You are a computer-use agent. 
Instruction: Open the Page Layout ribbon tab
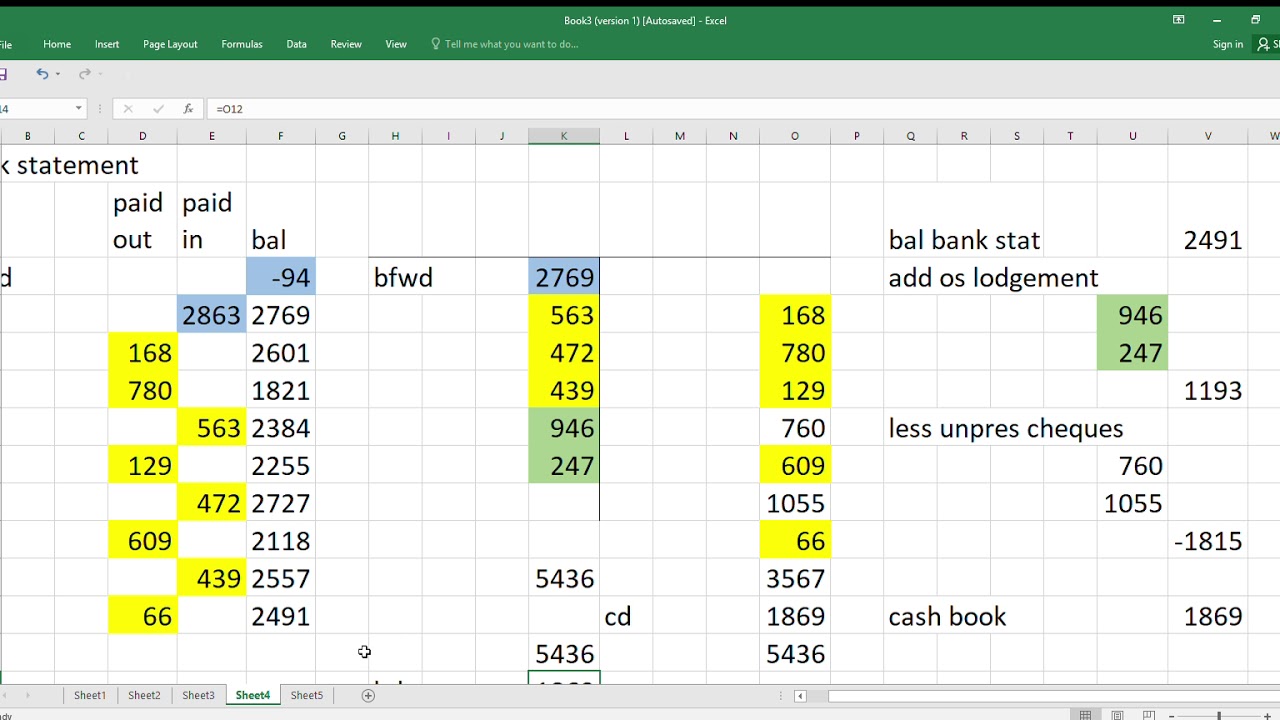click(170, 44)
